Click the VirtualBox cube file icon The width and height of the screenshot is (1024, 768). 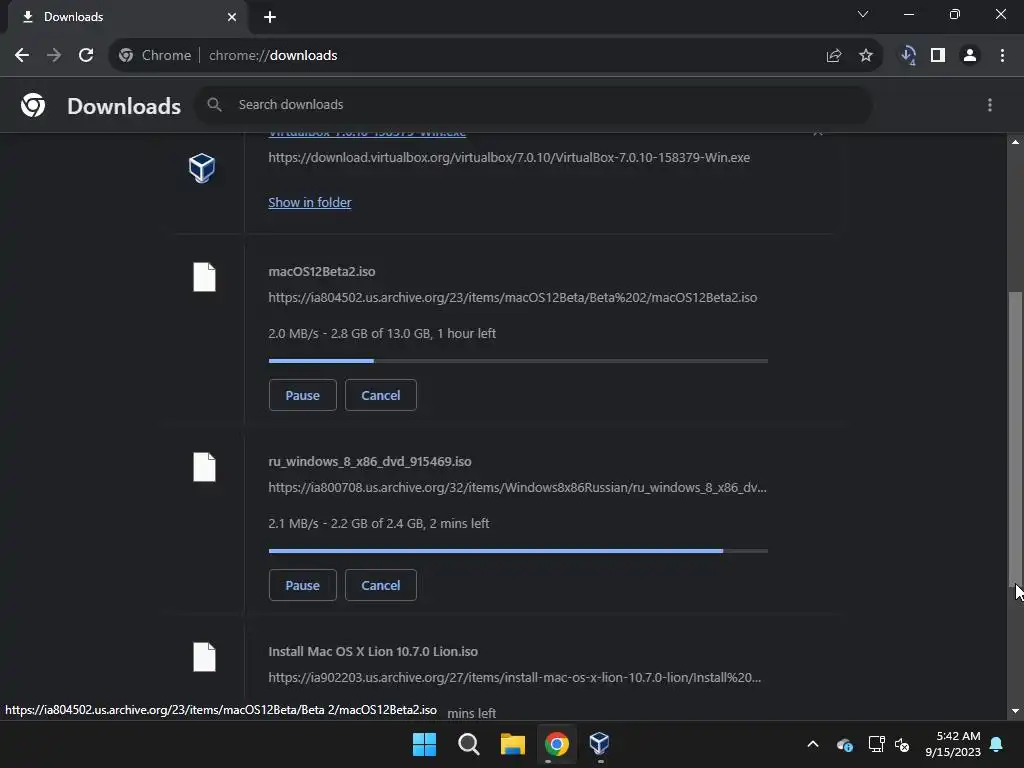point(202,168)
